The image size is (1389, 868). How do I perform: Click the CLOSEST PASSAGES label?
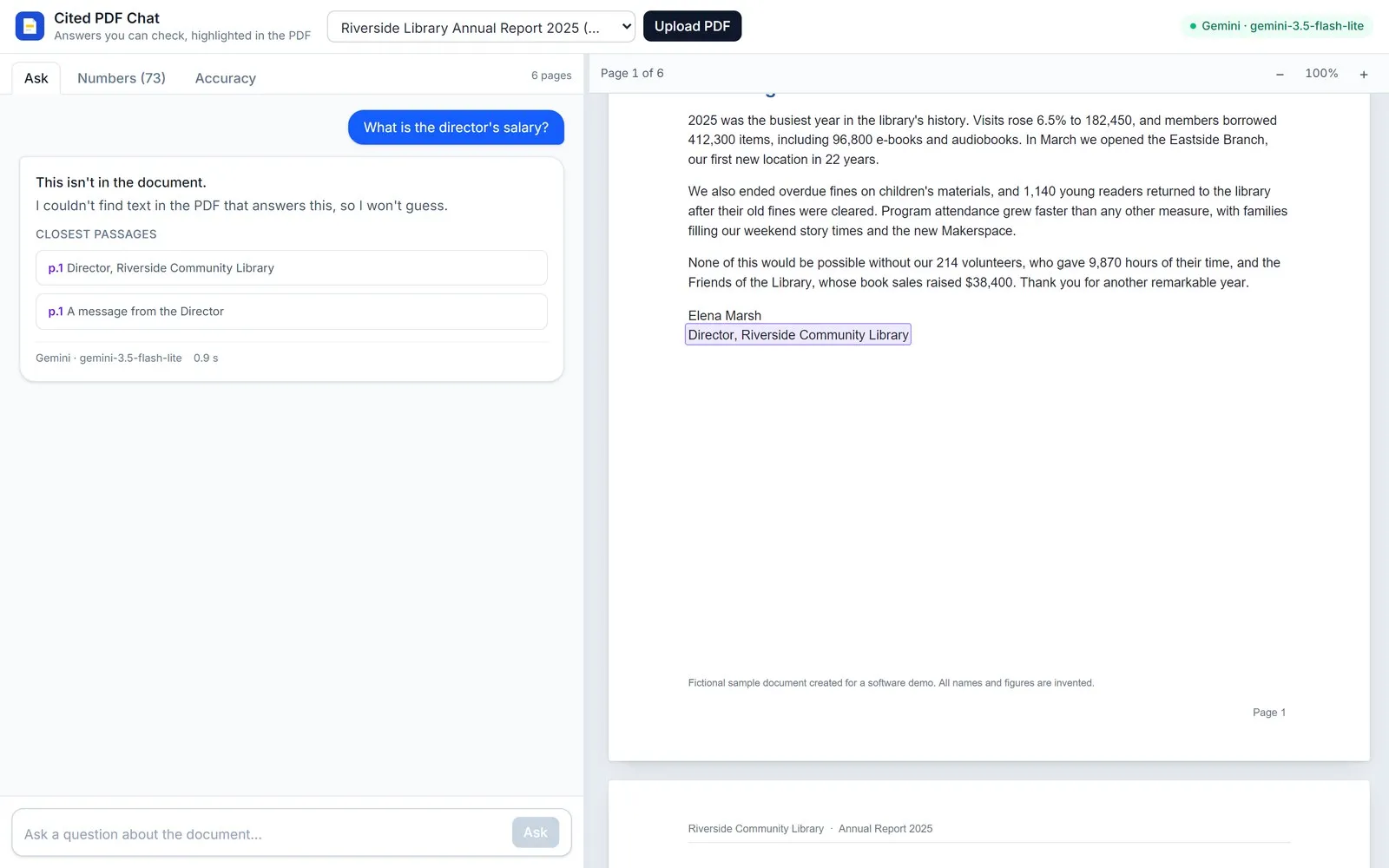[96, 234]
